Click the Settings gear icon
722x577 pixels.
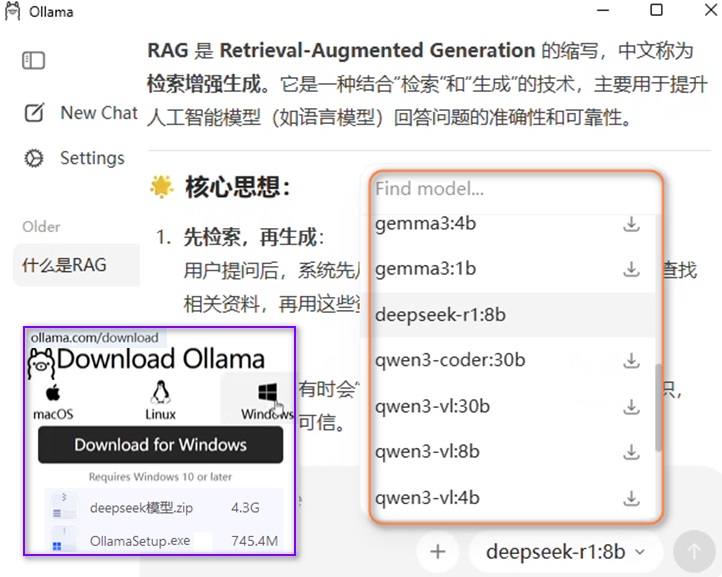coord(34,158)
